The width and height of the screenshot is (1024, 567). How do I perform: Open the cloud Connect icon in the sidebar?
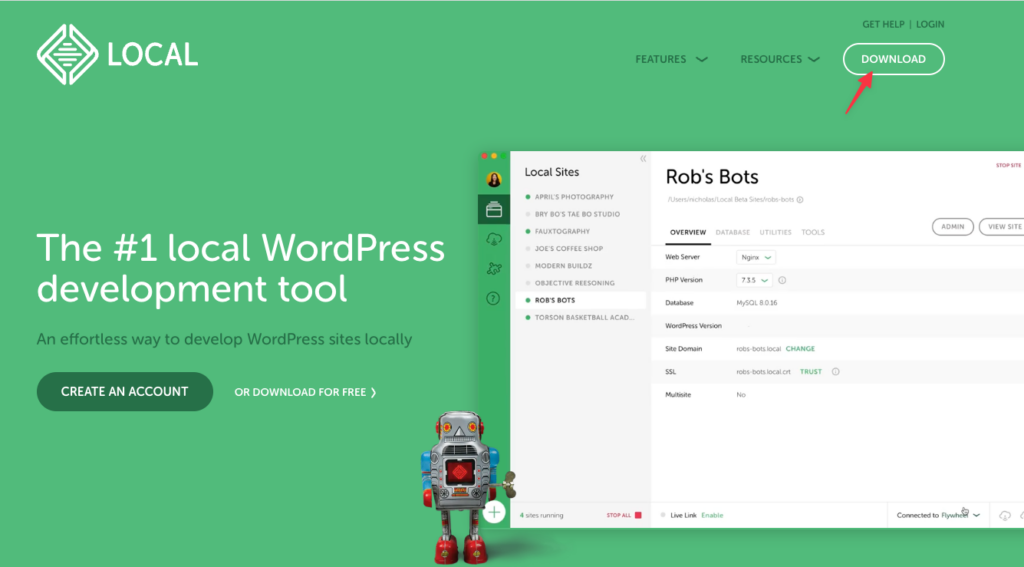pyautogui.click(x=494, y=239)
